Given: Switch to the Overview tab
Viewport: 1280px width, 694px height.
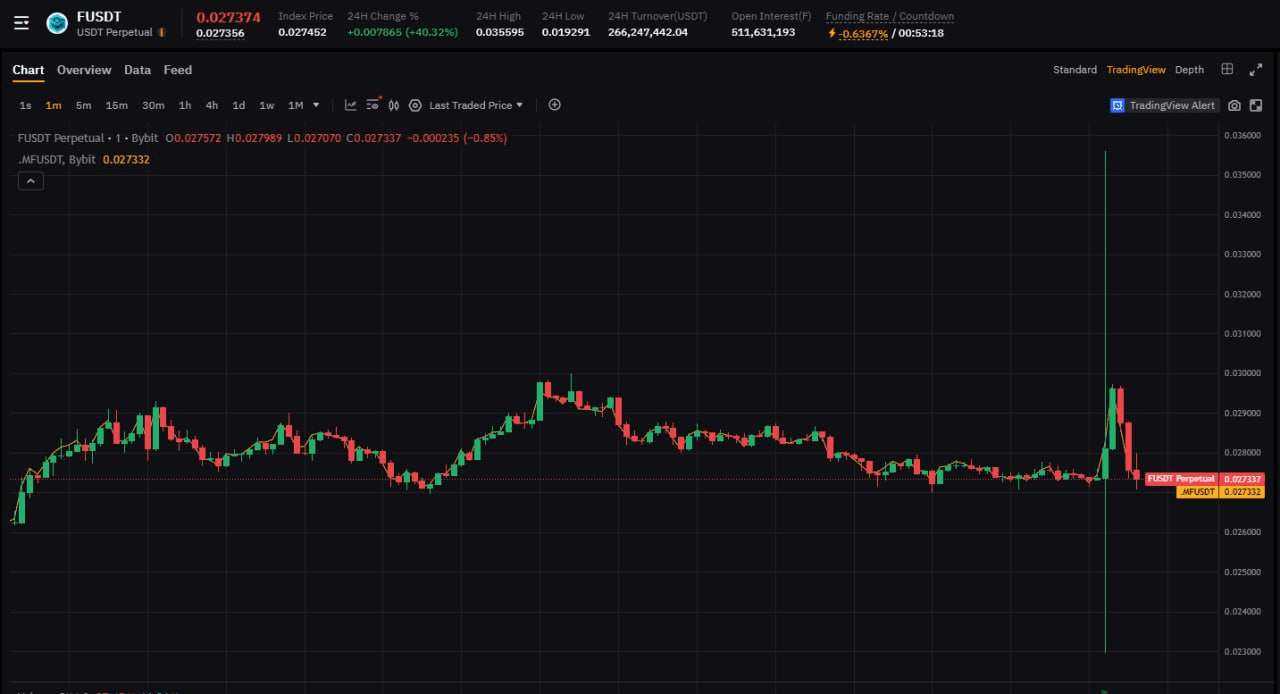Looking at the screenshot, I should 84,70.
